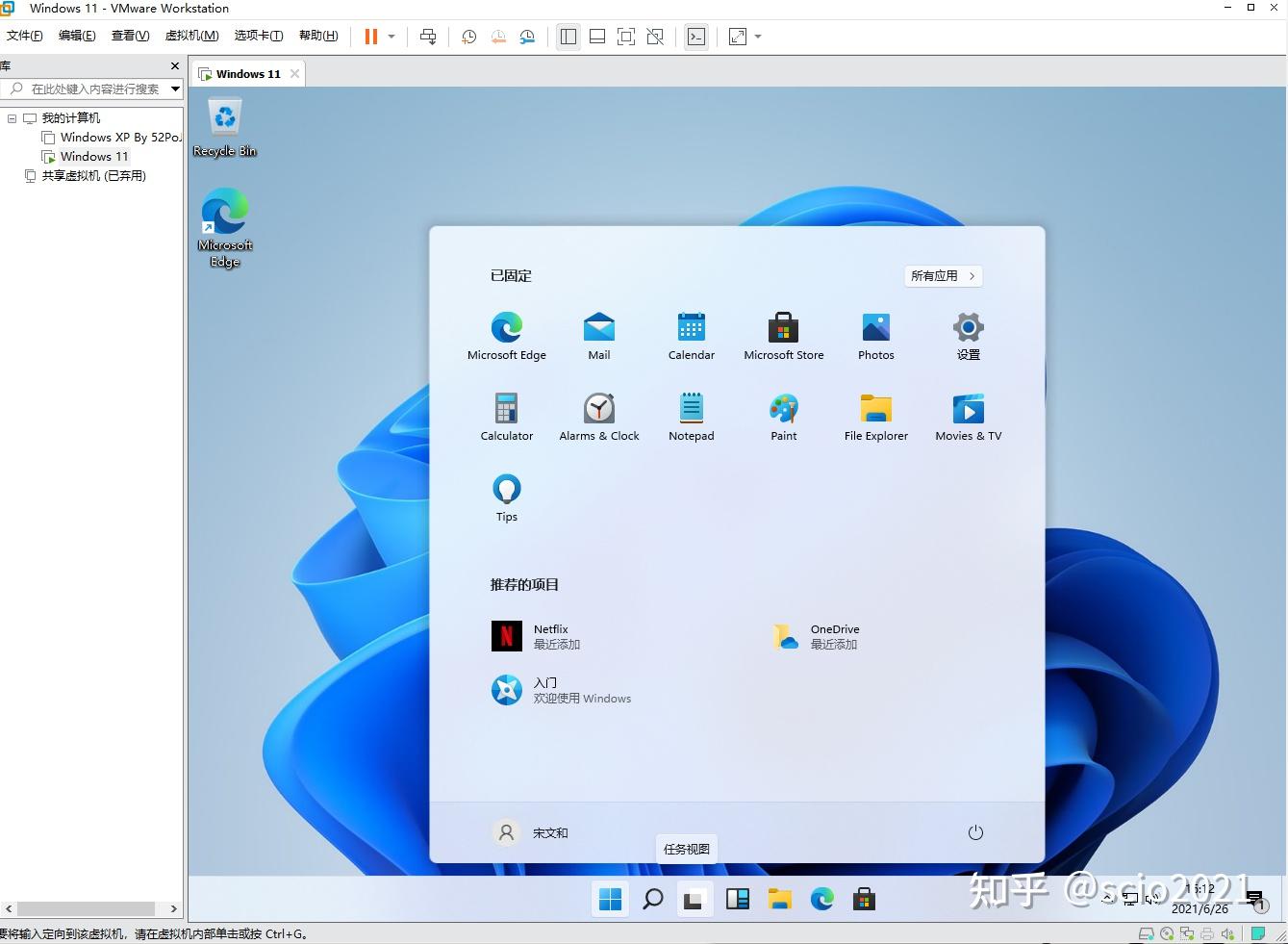The width and height of the screenshot is (1288, 944).
Task: Toggle the library sidebar view icon
Action: tap(568, 37)
